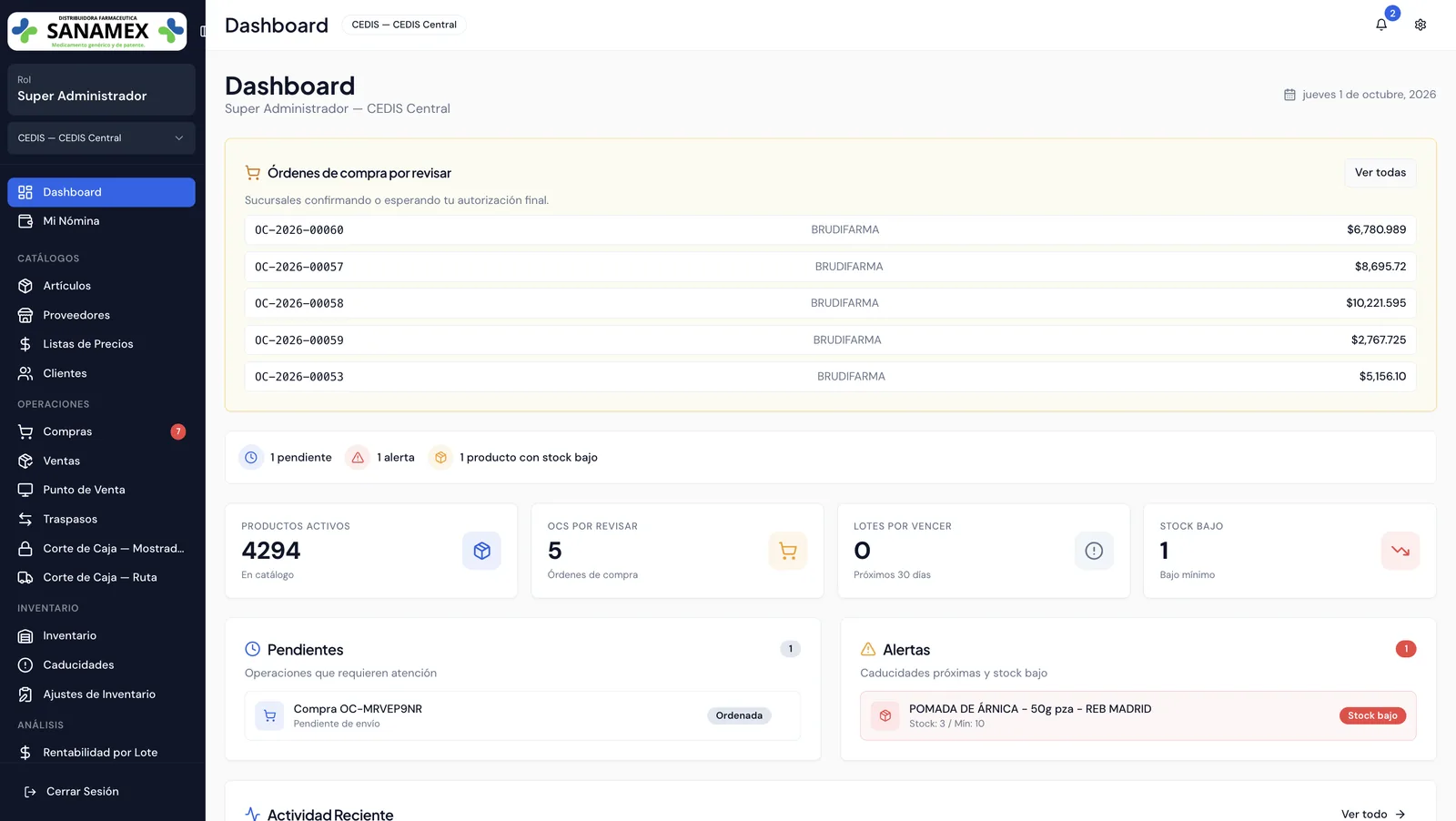The image size is (1456, 821).
Task: Open purchase order OC-2026-00057 row
Action: (x=830, y=267)
